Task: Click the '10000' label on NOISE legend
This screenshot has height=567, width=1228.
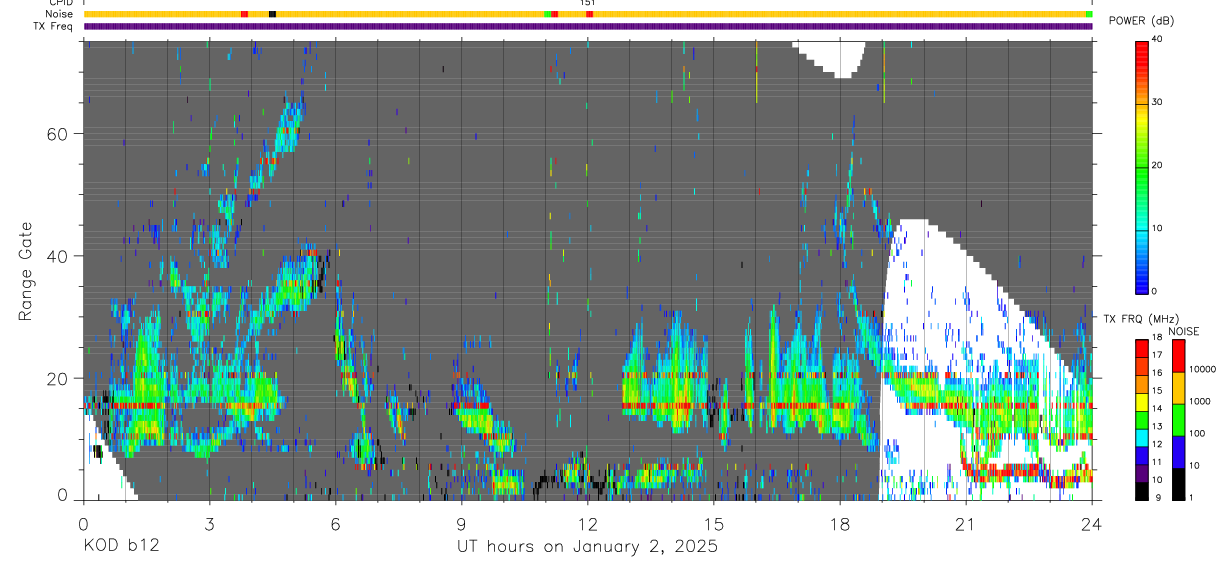Action: point(1202,369)
